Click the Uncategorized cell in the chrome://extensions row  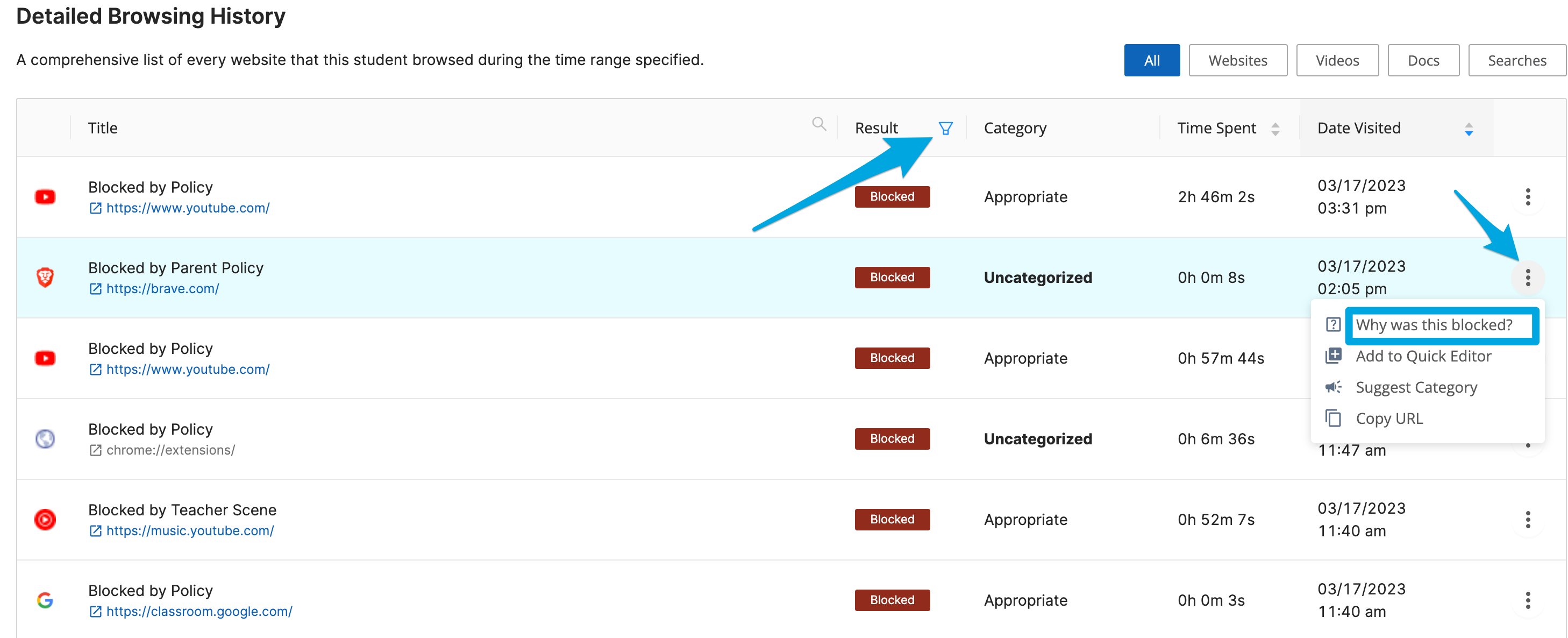click(1038, 439)
